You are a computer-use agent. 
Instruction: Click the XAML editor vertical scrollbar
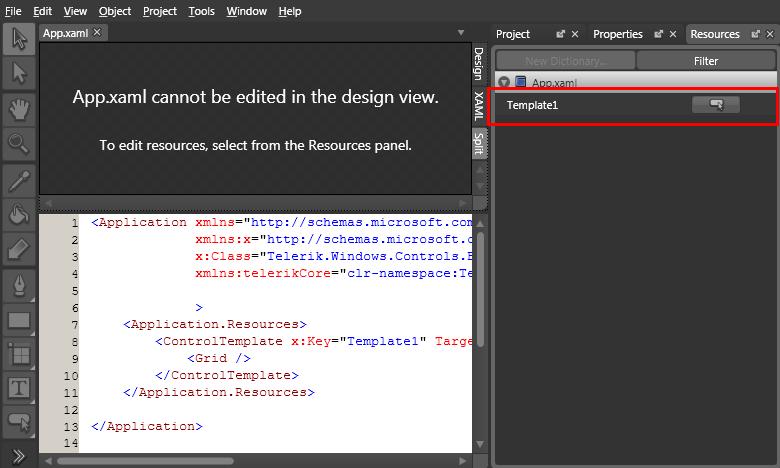pos(481,288)
